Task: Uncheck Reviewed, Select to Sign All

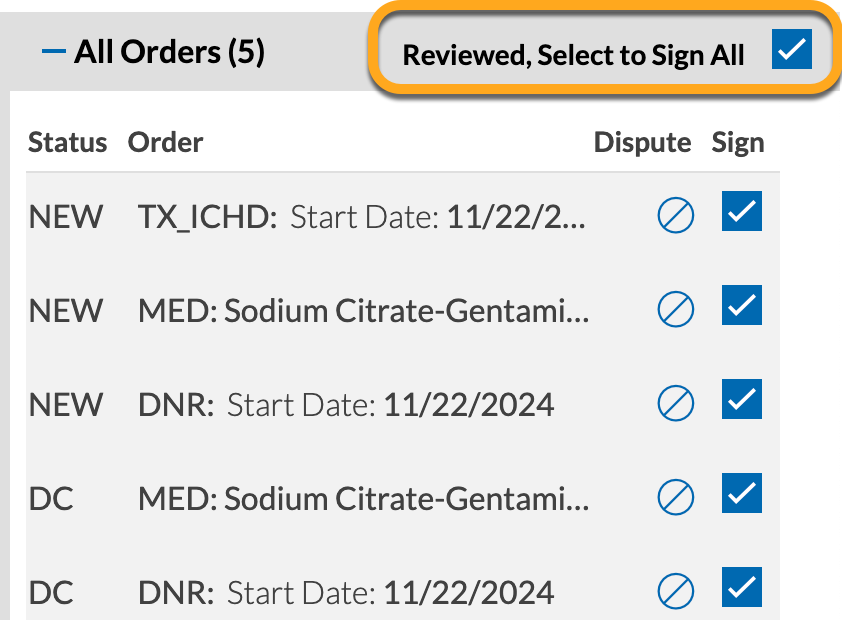Action: coord(792,49)
